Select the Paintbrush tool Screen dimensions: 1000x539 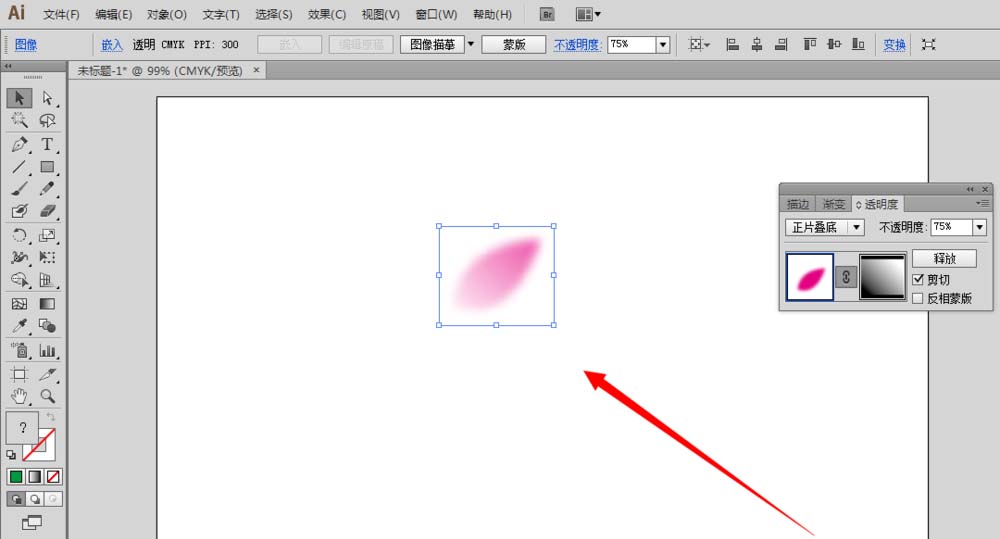click(19, 189)
